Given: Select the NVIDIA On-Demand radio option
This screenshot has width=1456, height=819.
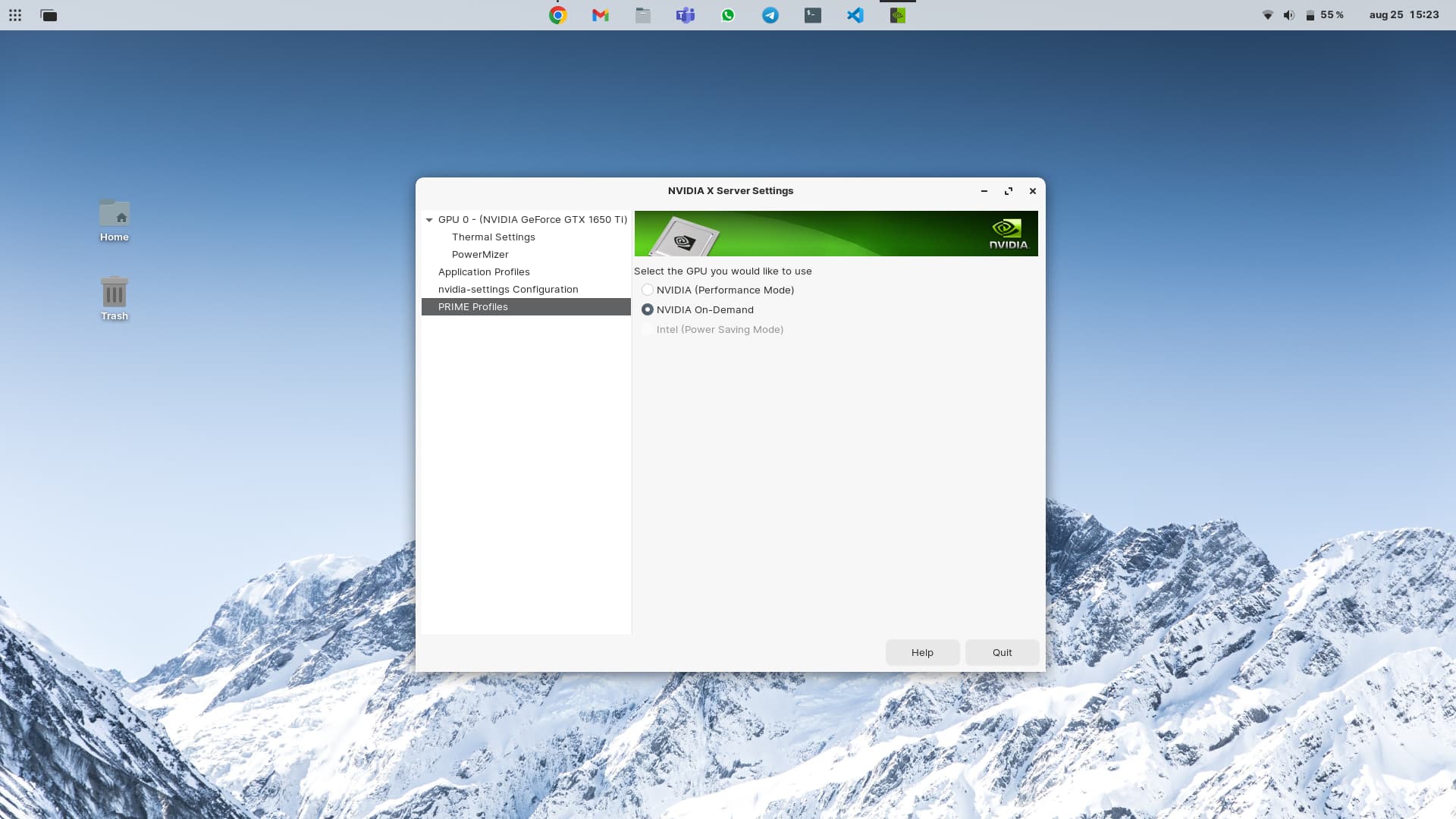Looking at the screenshot, I should (648, 309).
